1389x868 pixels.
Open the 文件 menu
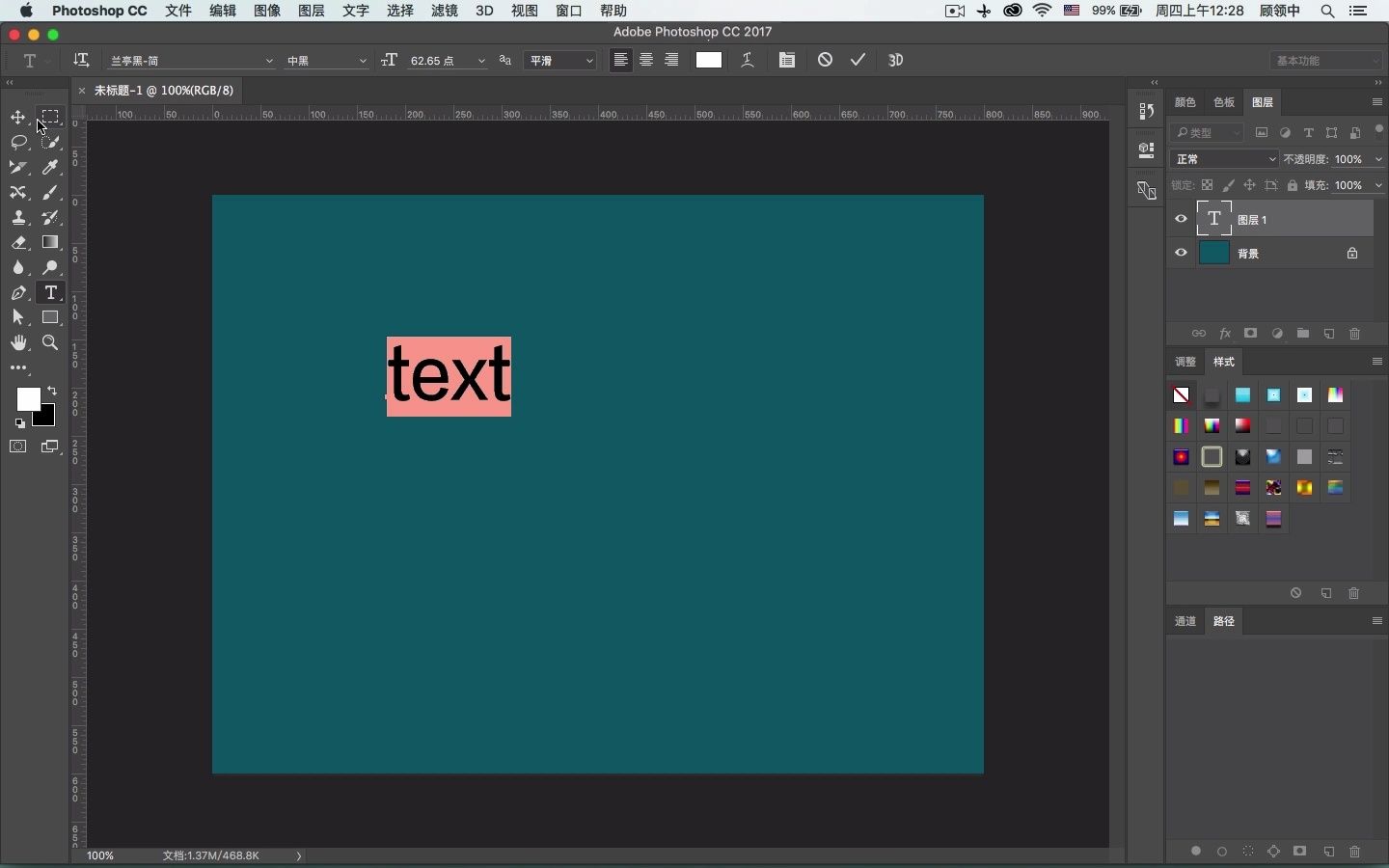tap(178, 11)
